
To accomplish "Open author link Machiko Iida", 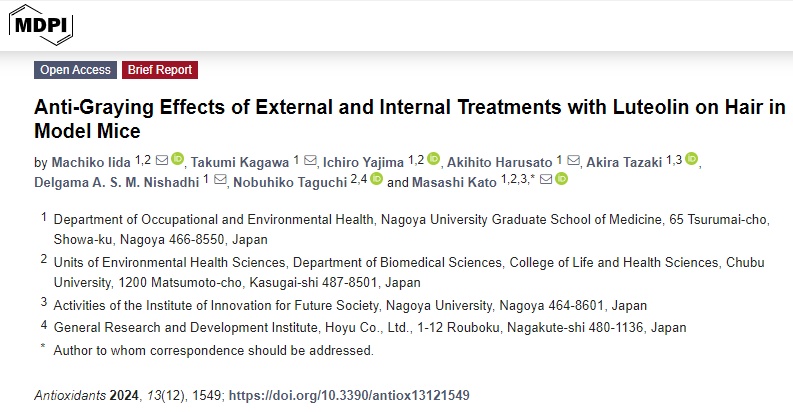I will point(91,162).
